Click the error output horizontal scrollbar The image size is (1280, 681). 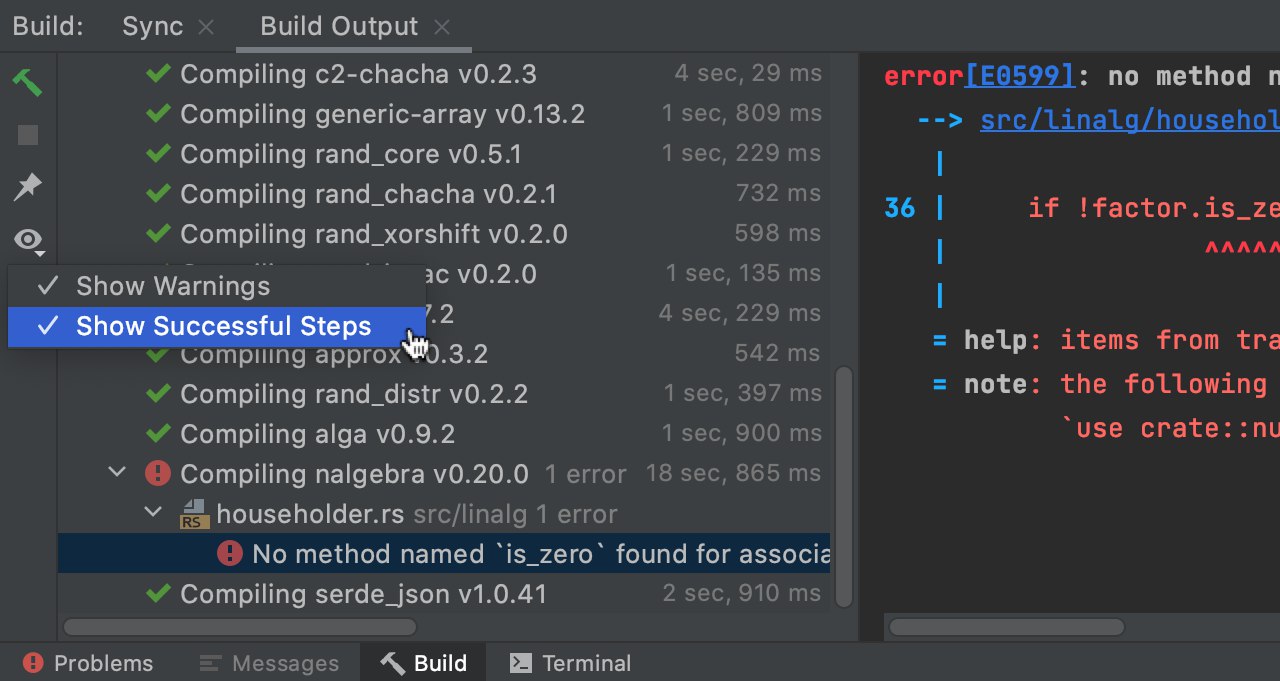pyautogui.click(x=1006, y=627)
